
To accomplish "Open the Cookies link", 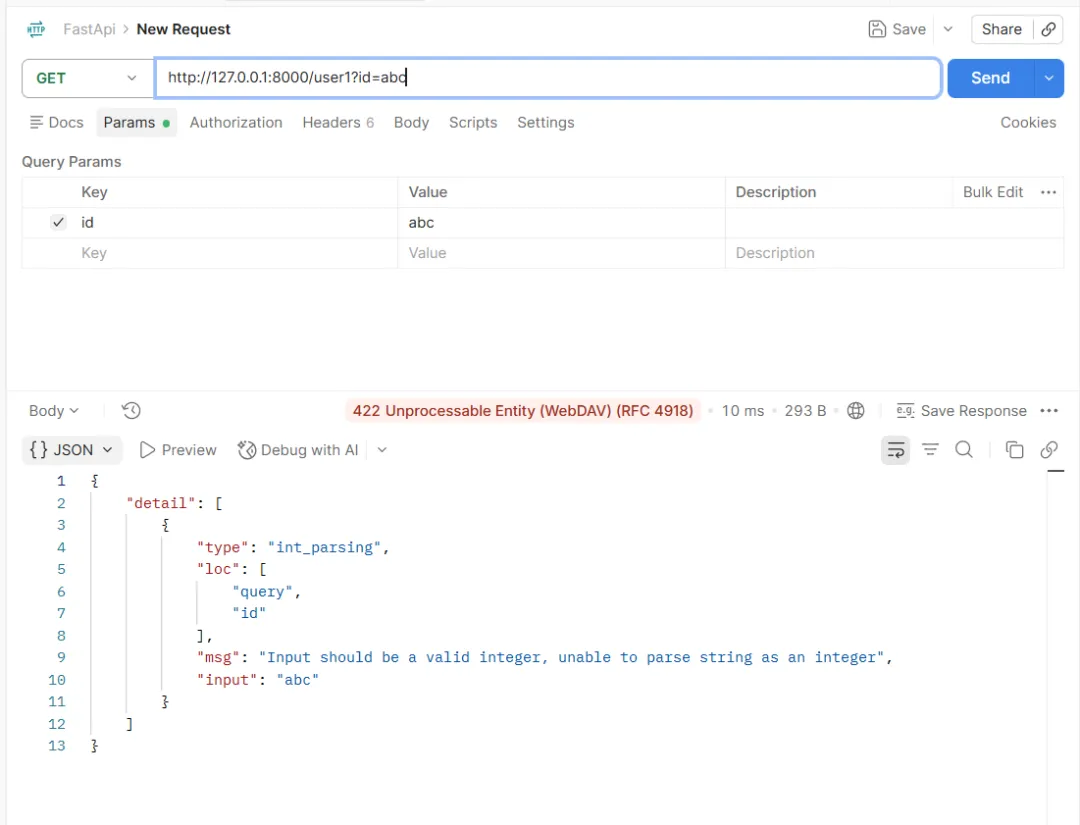I will 1028,123.
